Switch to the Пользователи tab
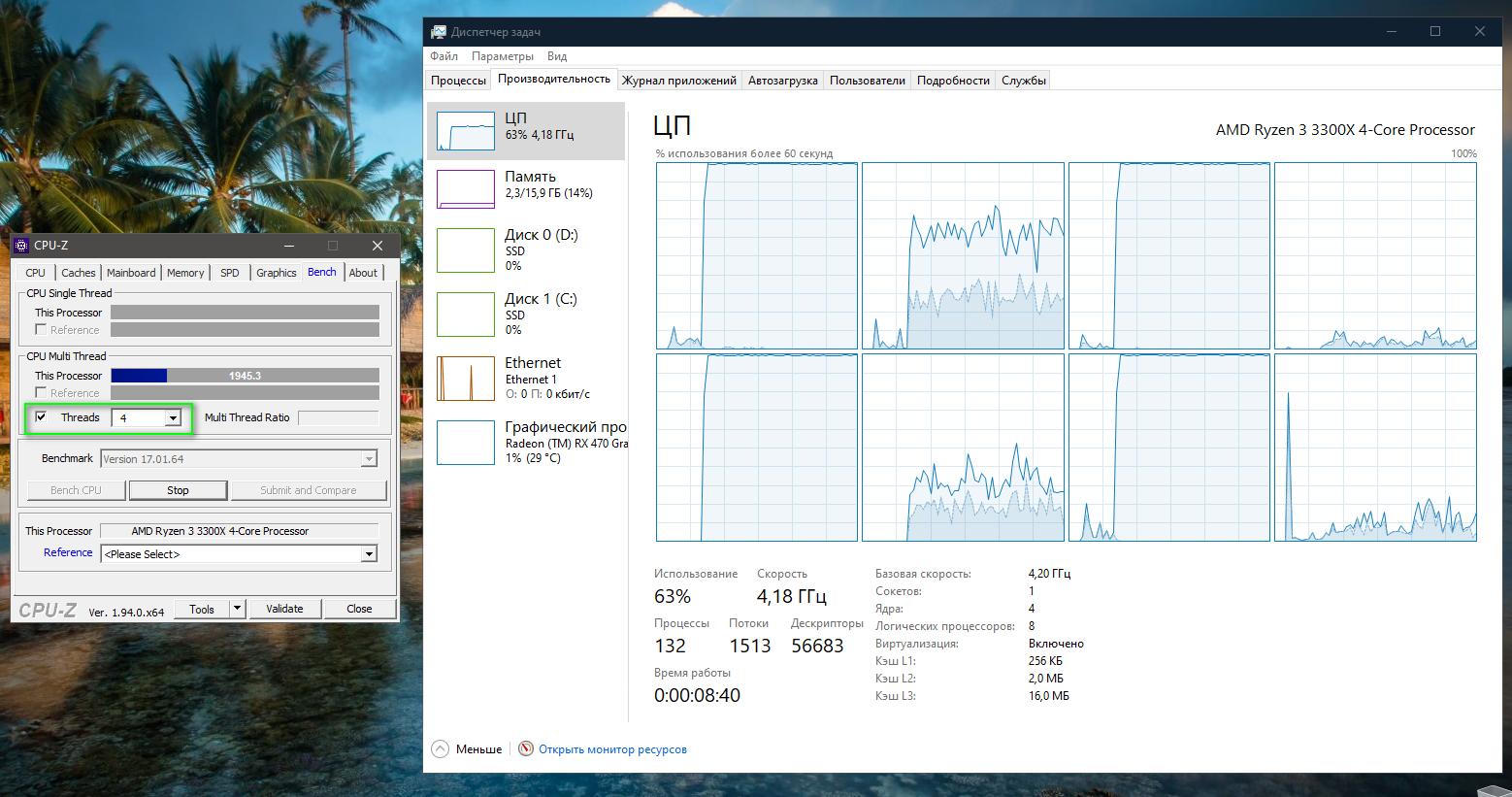The image size is (1512, 797). coord(868,81)
